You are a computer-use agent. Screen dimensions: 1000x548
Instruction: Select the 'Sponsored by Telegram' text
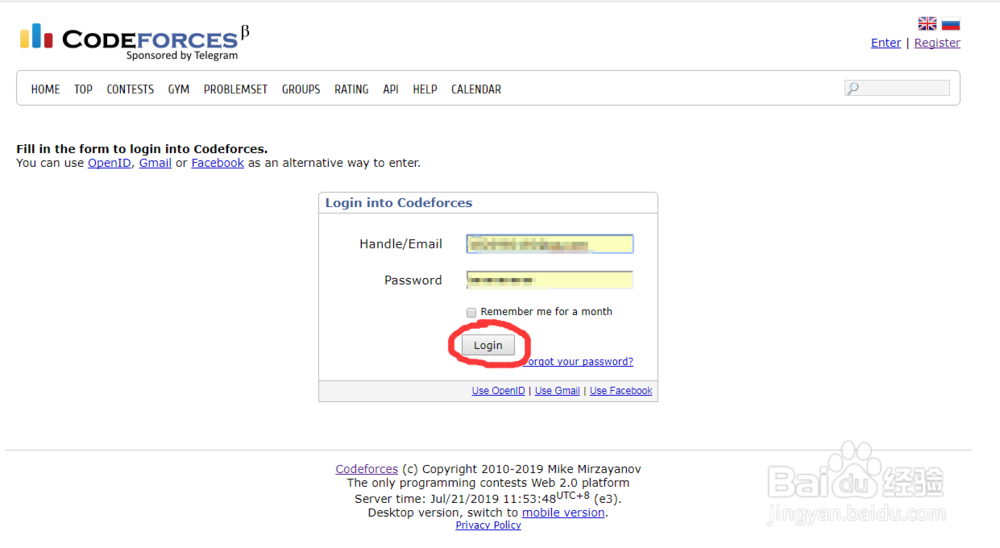pos(182,56)
